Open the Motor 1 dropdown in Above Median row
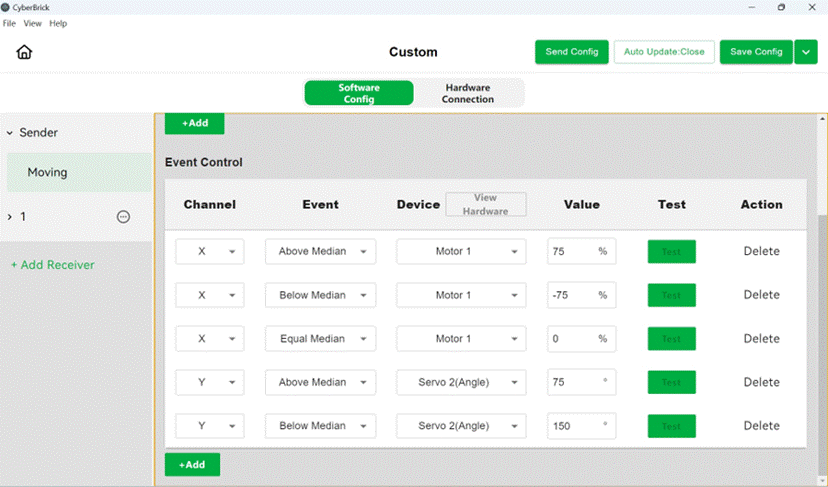This screenshot has width=828, height=487. coord(461,251)
